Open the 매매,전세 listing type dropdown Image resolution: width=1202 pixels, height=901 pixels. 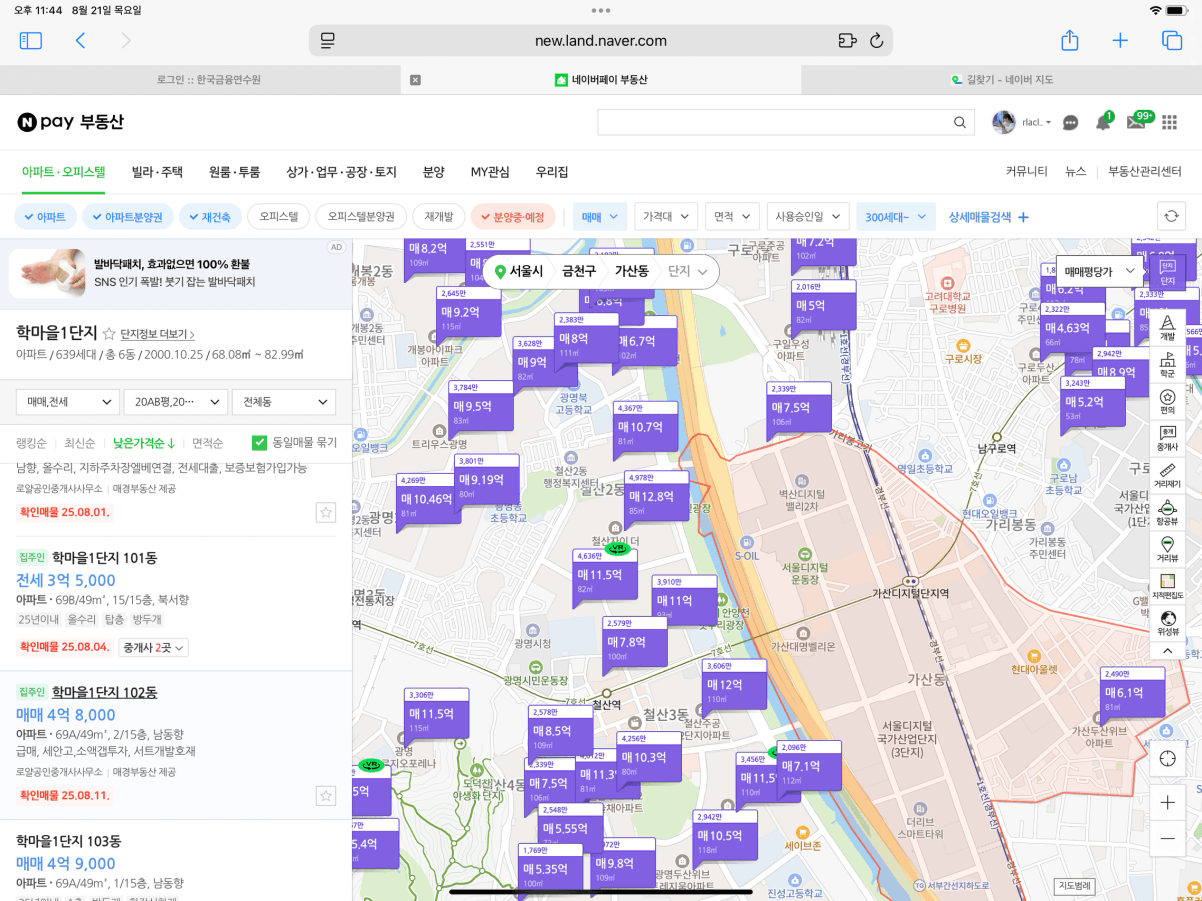tap(67, 402)
